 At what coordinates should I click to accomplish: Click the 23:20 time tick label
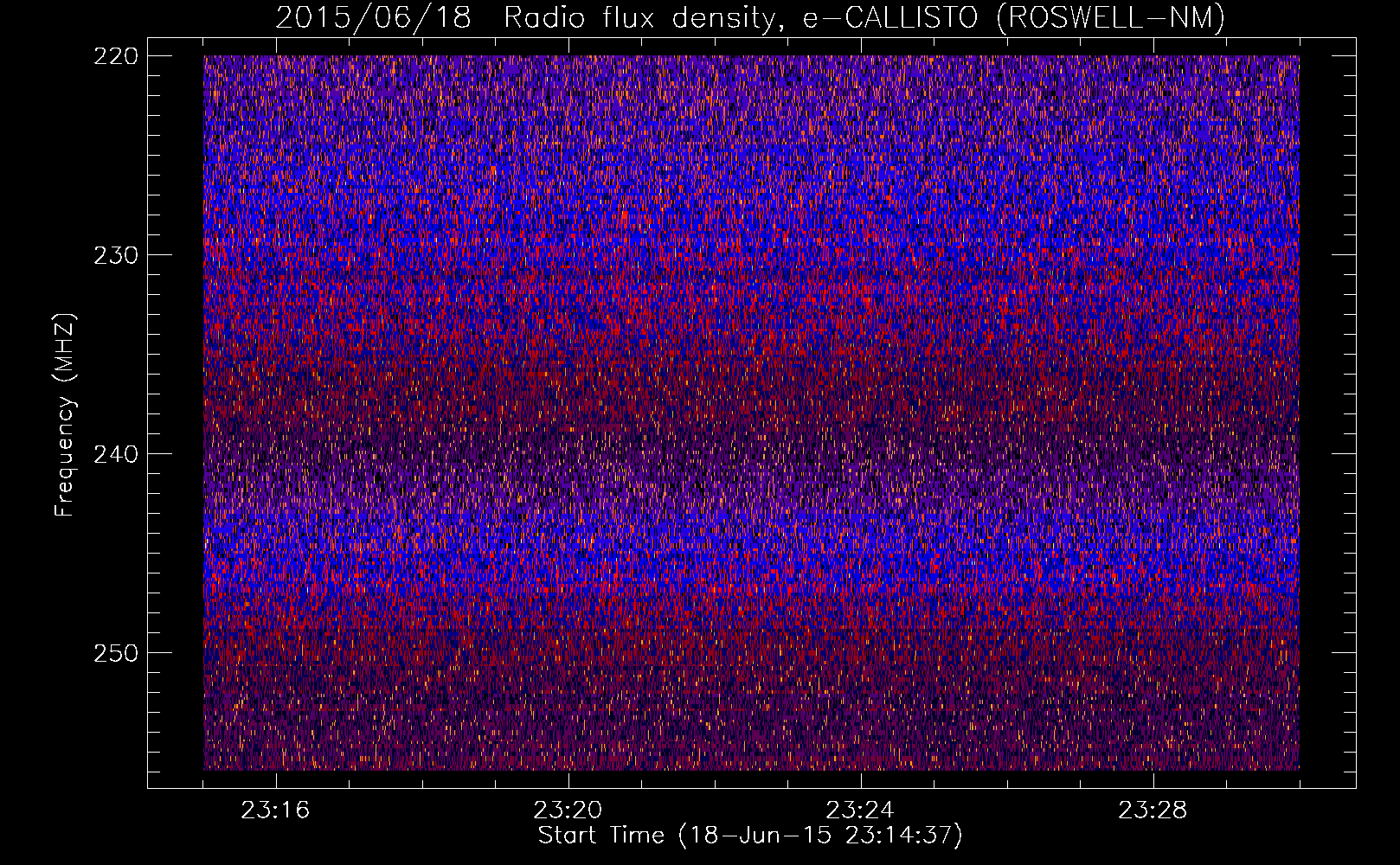(568, 811)
